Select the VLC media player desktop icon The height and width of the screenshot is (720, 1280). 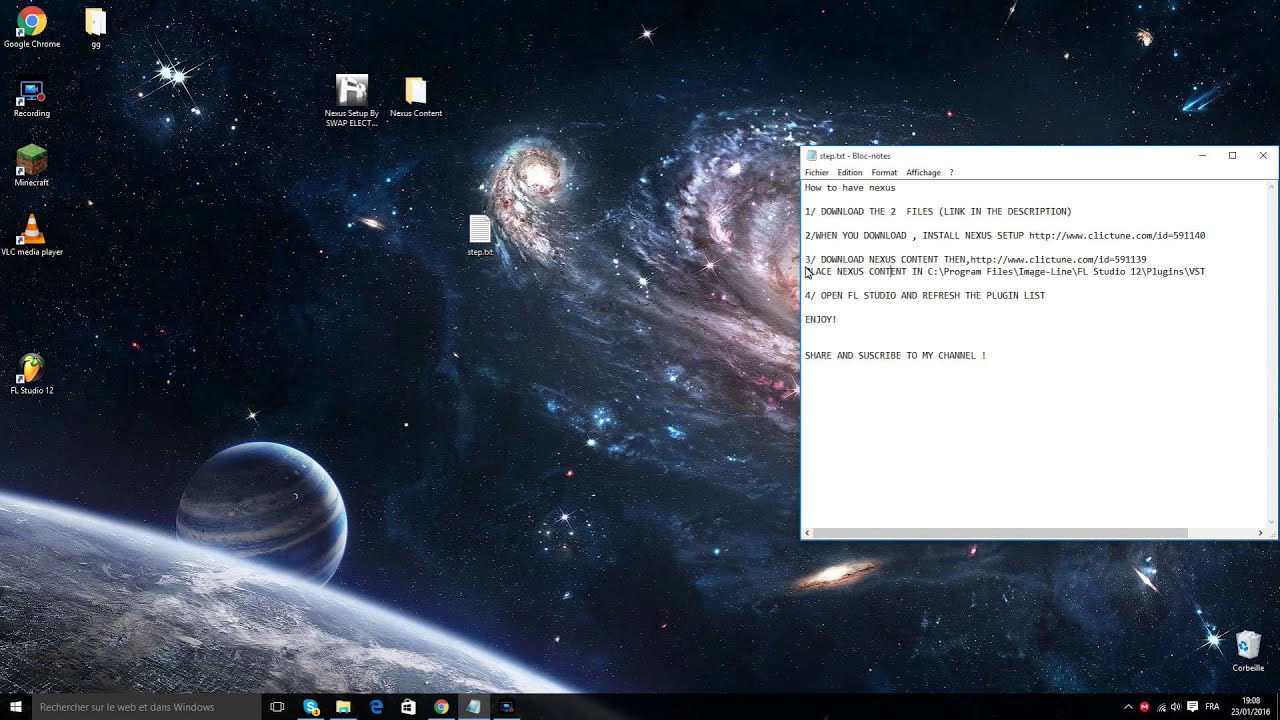point(32,236)
